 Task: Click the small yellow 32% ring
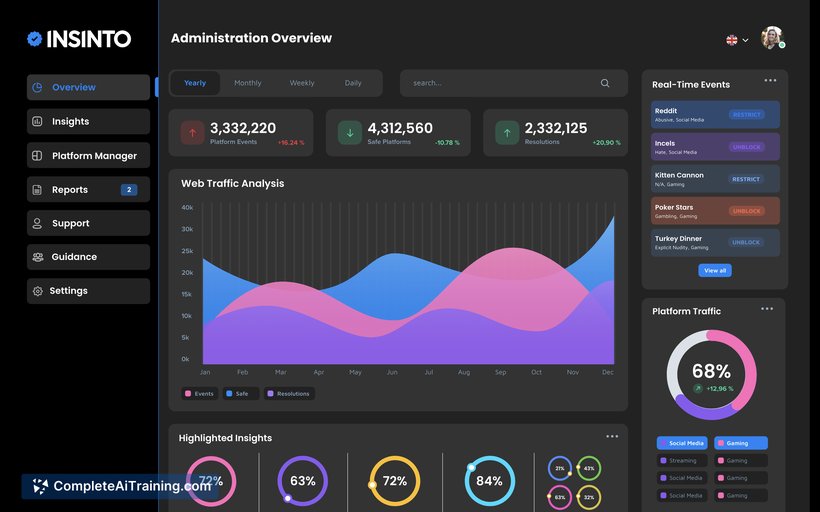(x=589, y=497)
